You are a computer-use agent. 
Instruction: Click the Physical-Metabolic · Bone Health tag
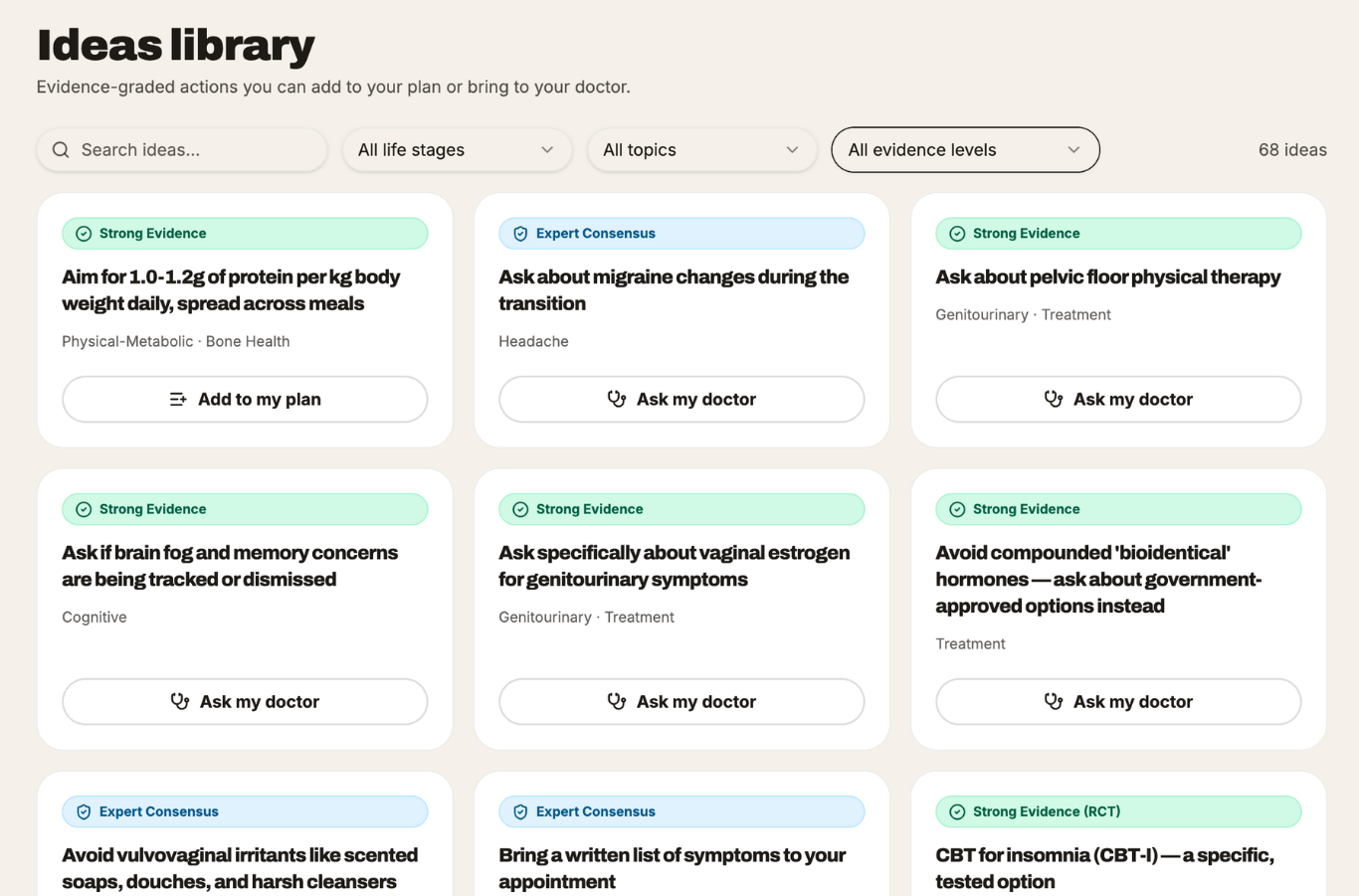(x=176, y=341)
